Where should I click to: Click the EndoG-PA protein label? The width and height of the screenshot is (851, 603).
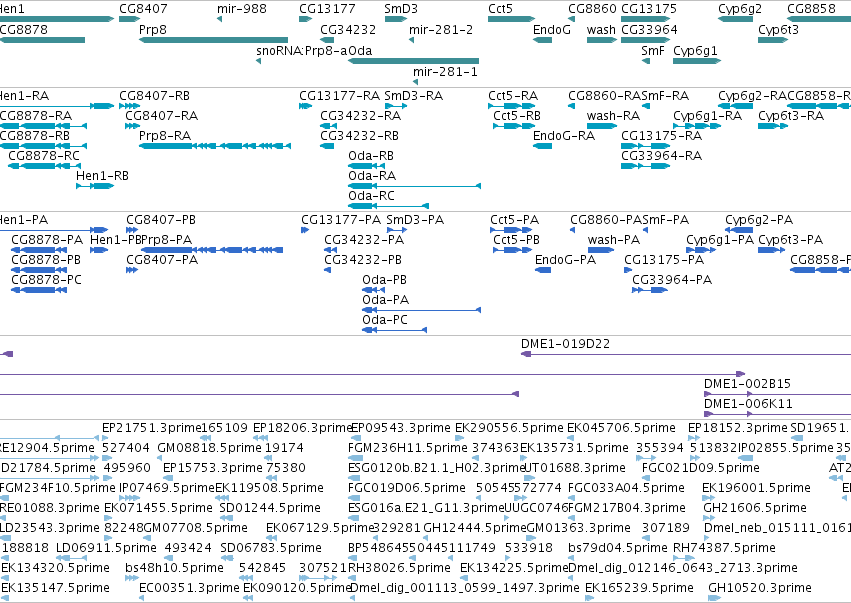tap(566, 261)
